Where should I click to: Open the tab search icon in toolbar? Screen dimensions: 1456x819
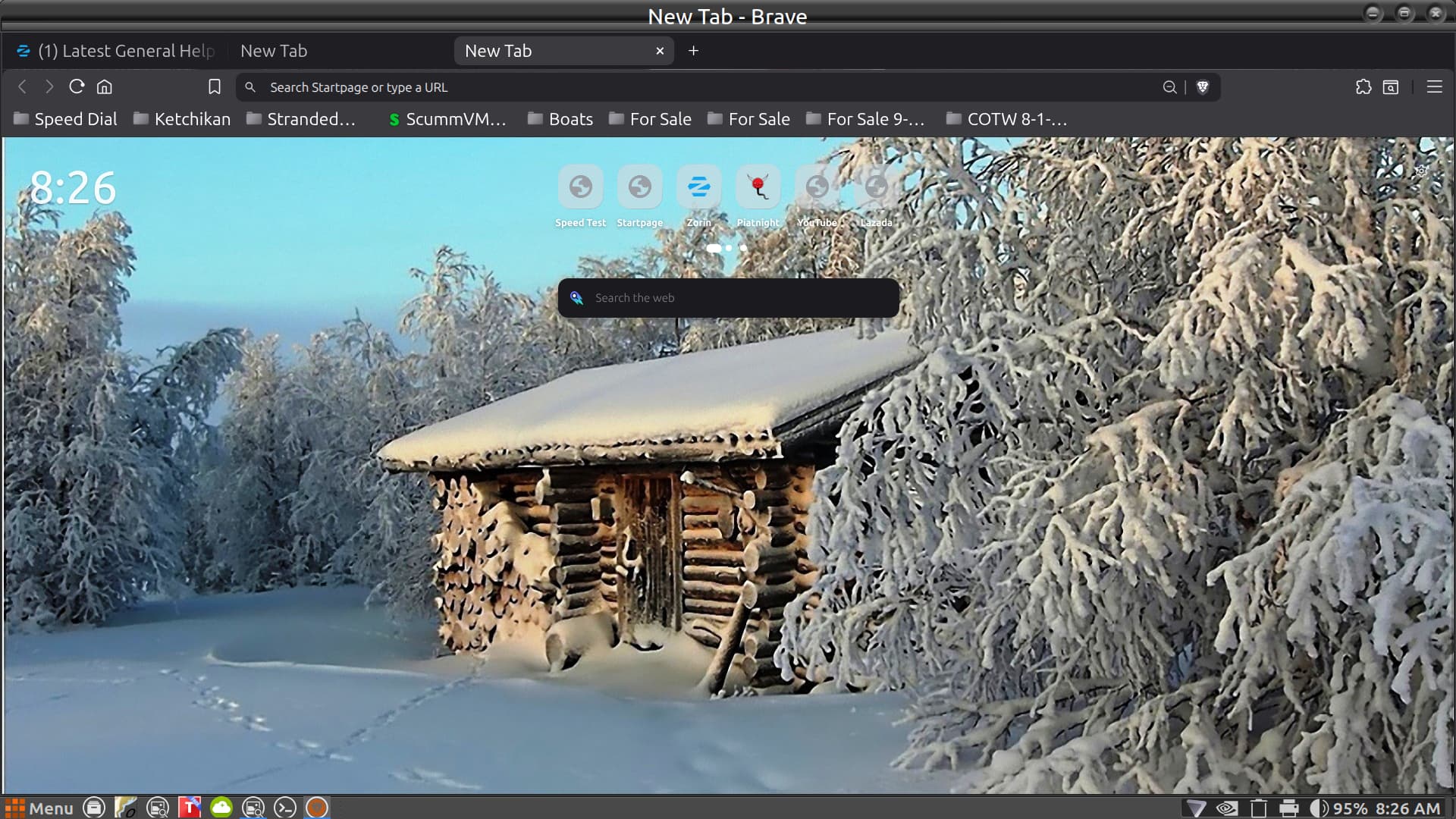(1390, 86)
